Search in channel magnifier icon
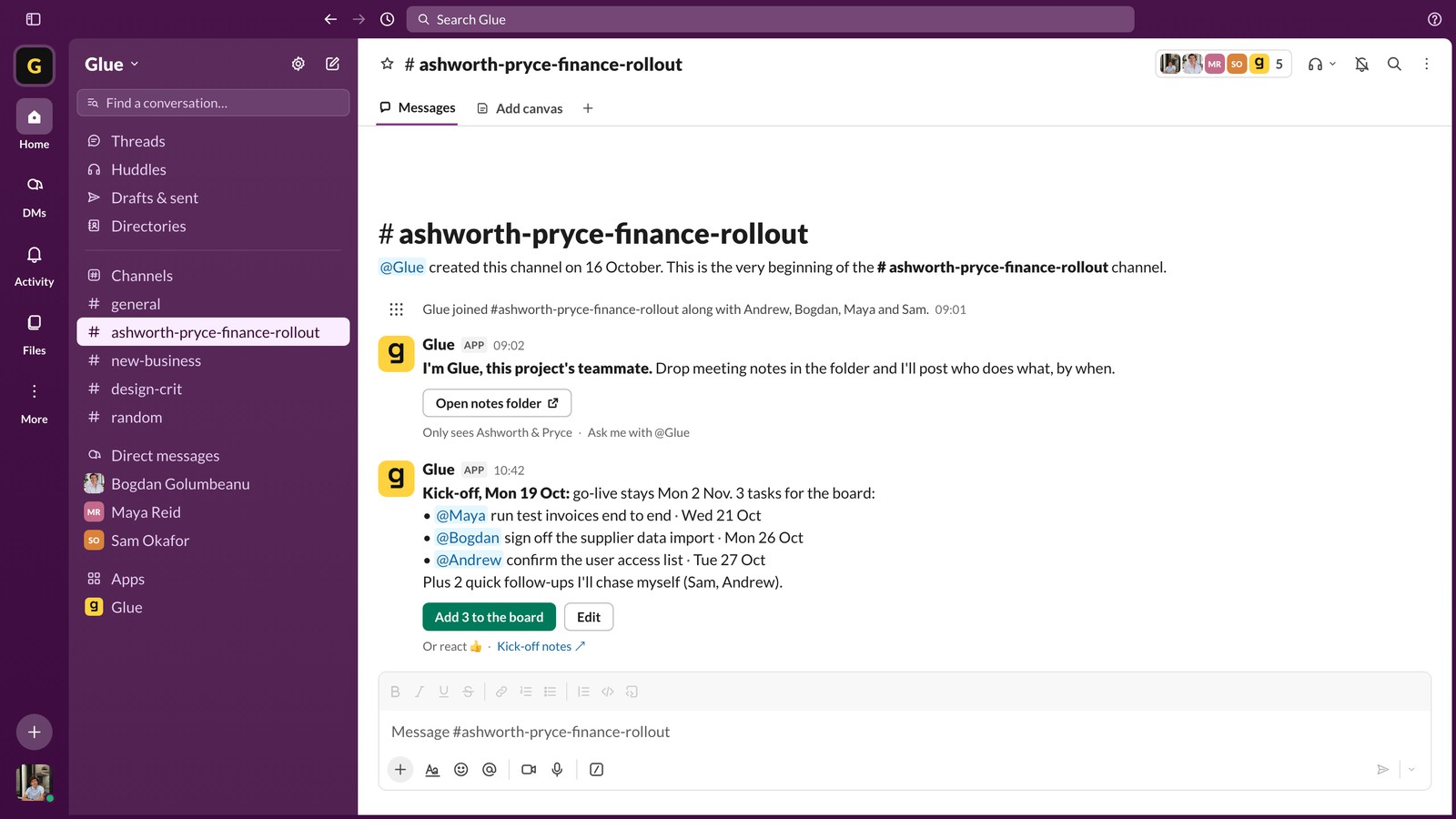The width and height of the screenshot is (1456, 819). [1394, 64]
